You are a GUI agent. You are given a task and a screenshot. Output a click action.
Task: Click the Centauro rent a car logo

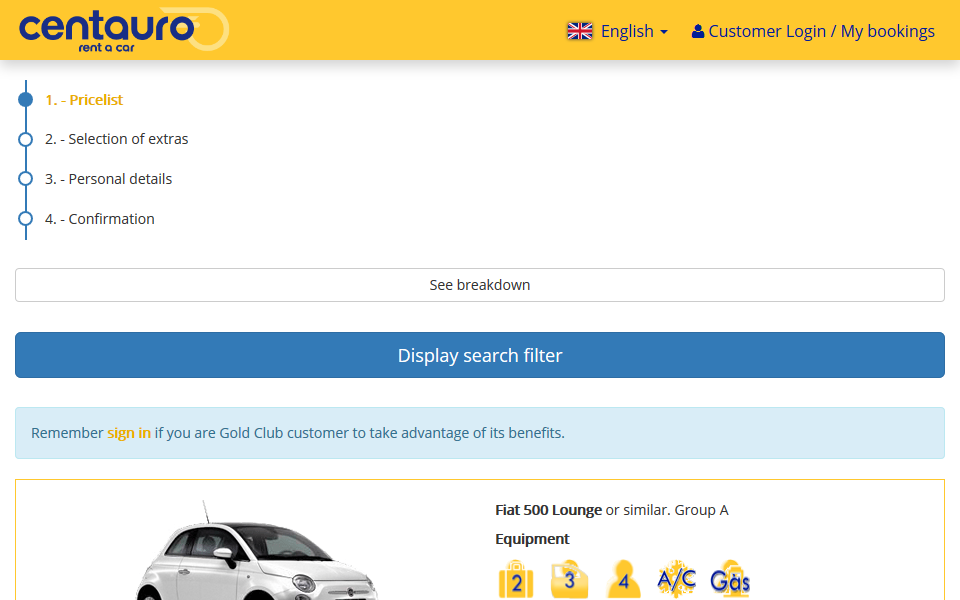click(x=124, y=29)
